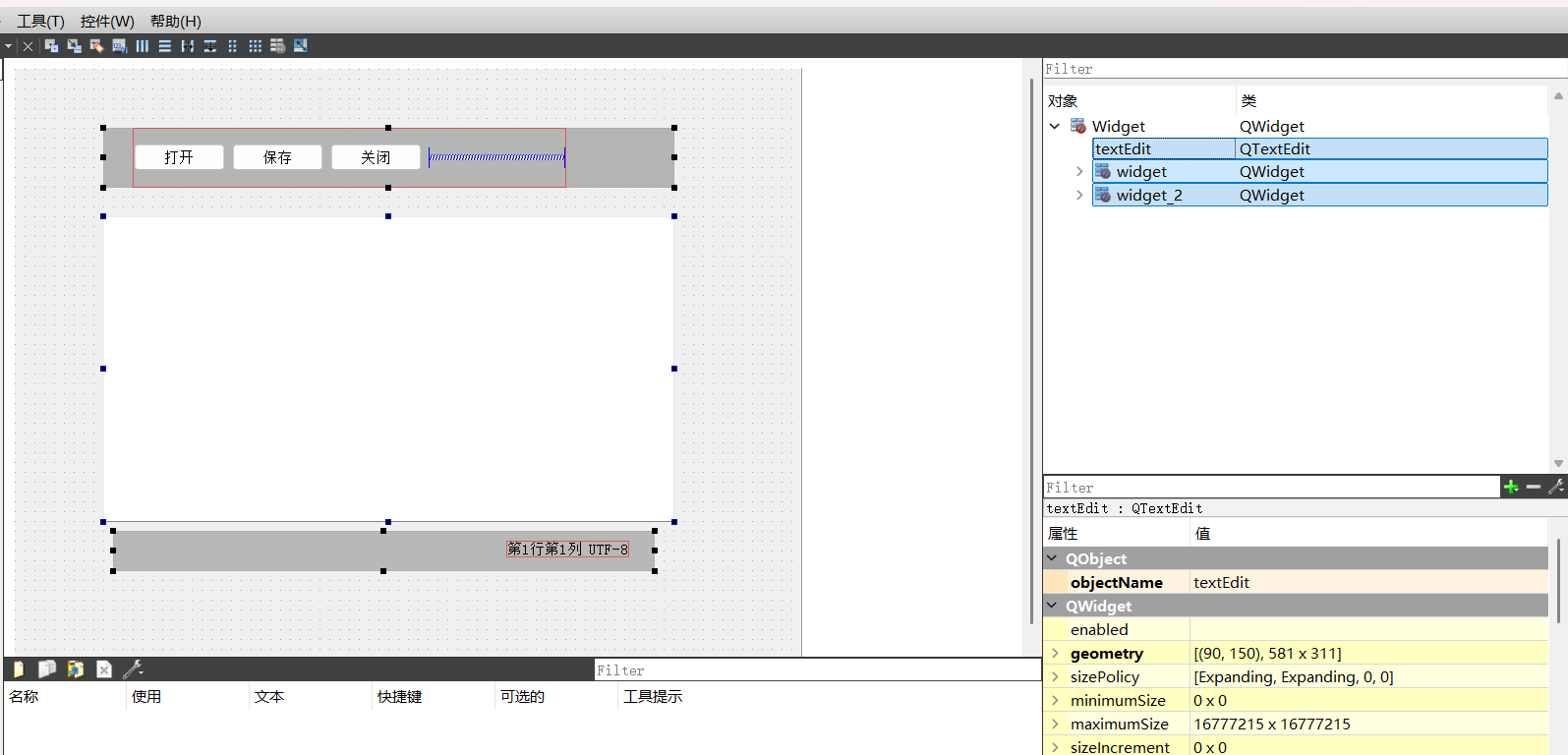The image size is (1568, 755).
Task: Click the 快捷键 column header in Action Editor
Action: pos(434,696)
